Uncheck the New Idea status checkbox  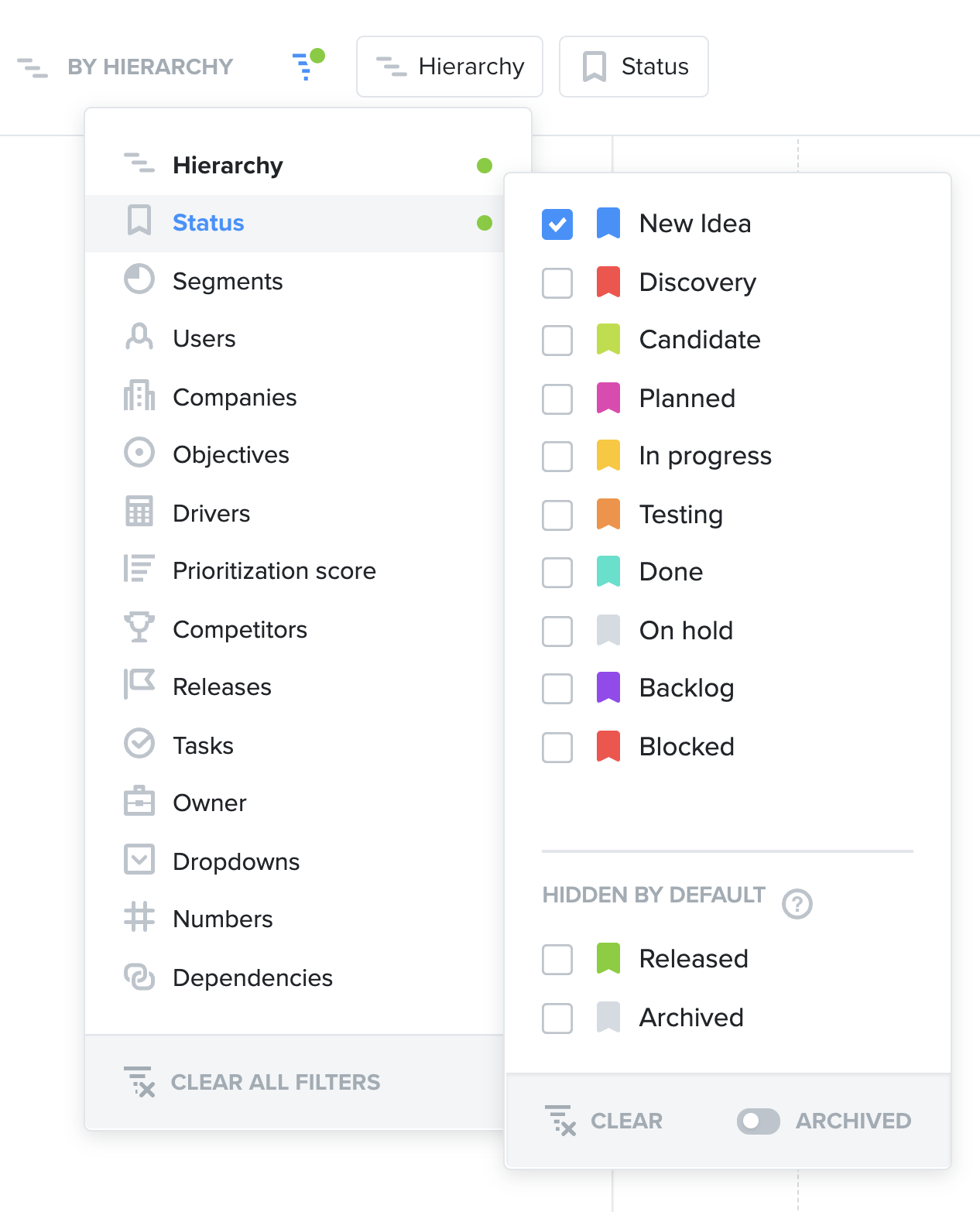(557, 224)
